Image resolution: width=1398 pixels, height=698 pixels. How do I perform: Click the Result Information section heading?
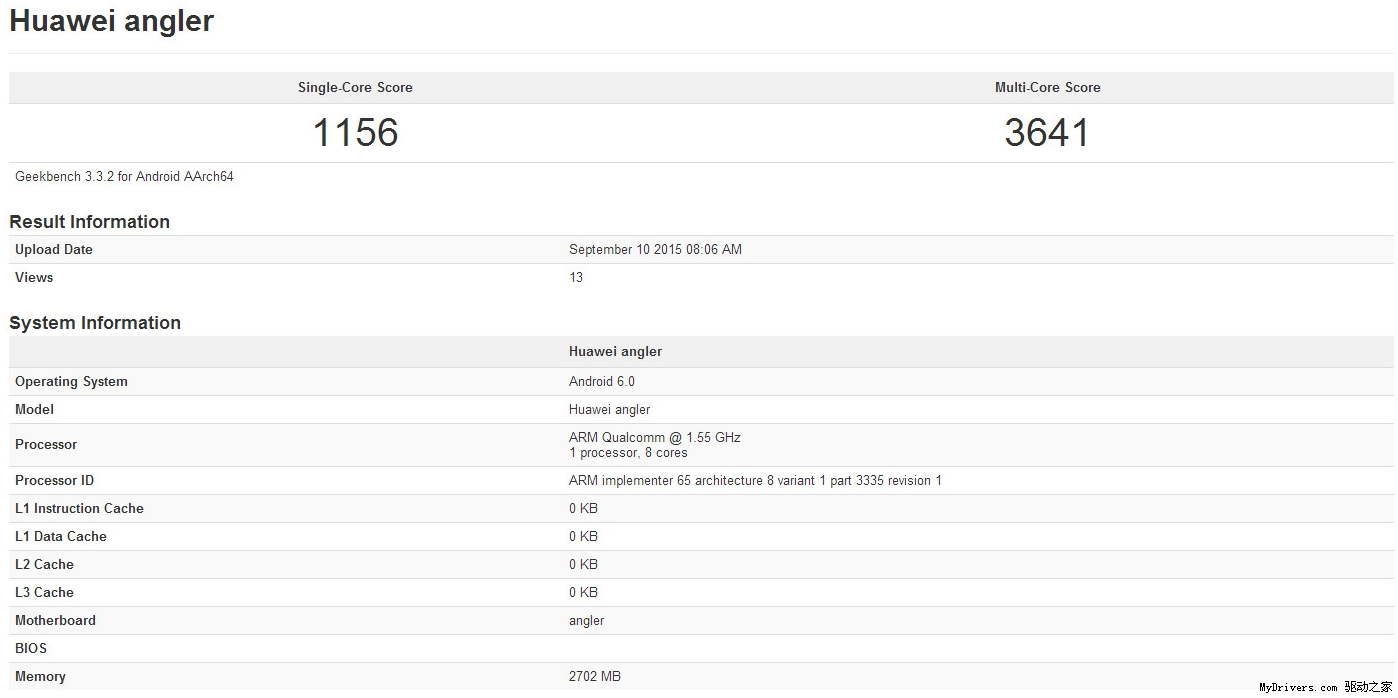click(89, 221)
